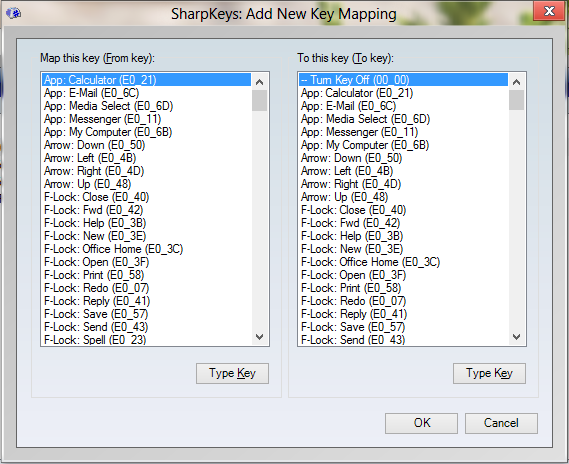
Task: Select App: E-Mail (E0_6C) in To key list
Action: [x=404, y=106]
